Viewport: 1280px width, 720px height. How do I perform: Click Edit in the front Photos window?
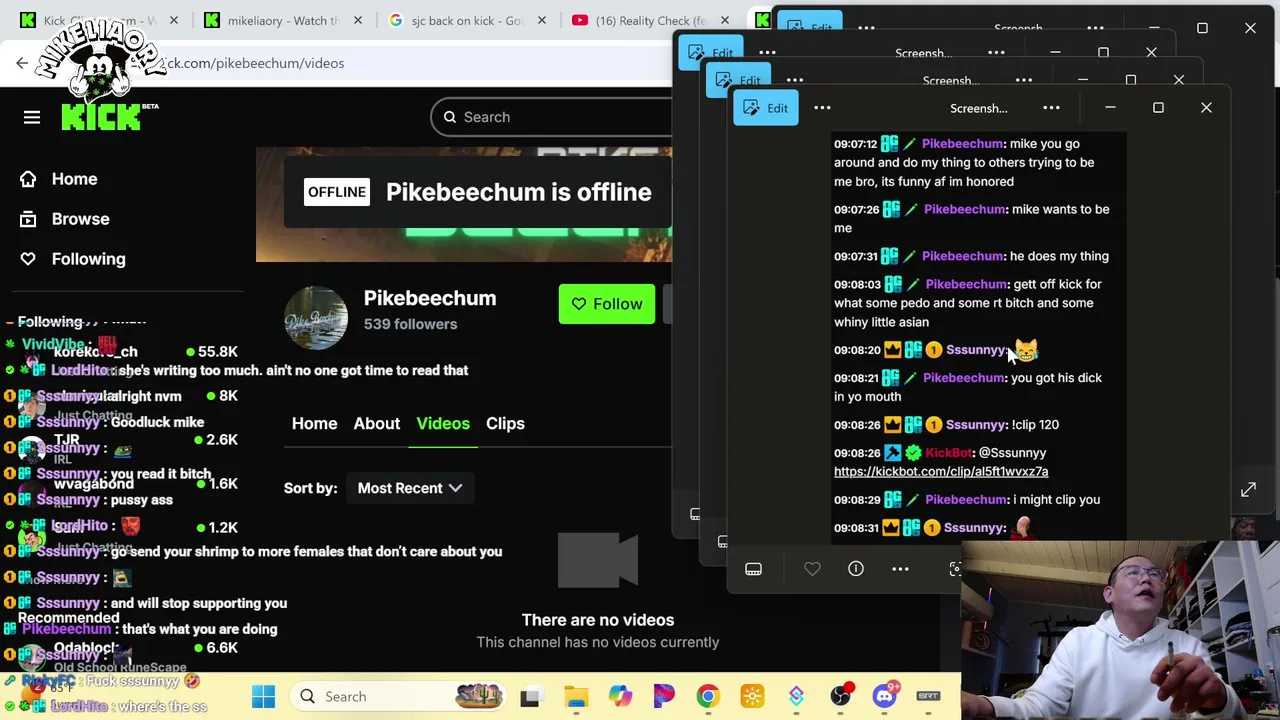pos(766,108)
